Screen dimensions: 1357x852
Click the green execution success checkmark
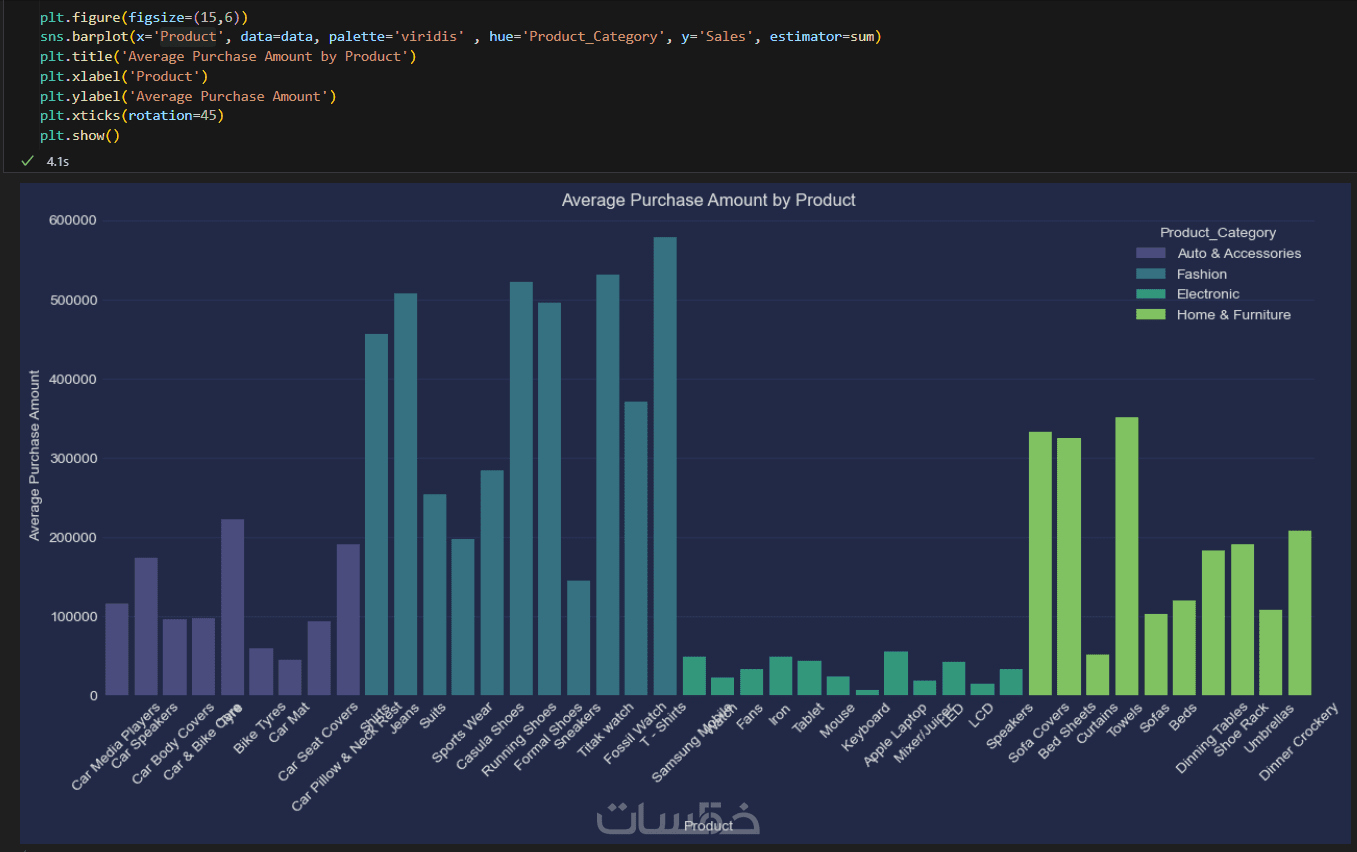pos(27,161)
